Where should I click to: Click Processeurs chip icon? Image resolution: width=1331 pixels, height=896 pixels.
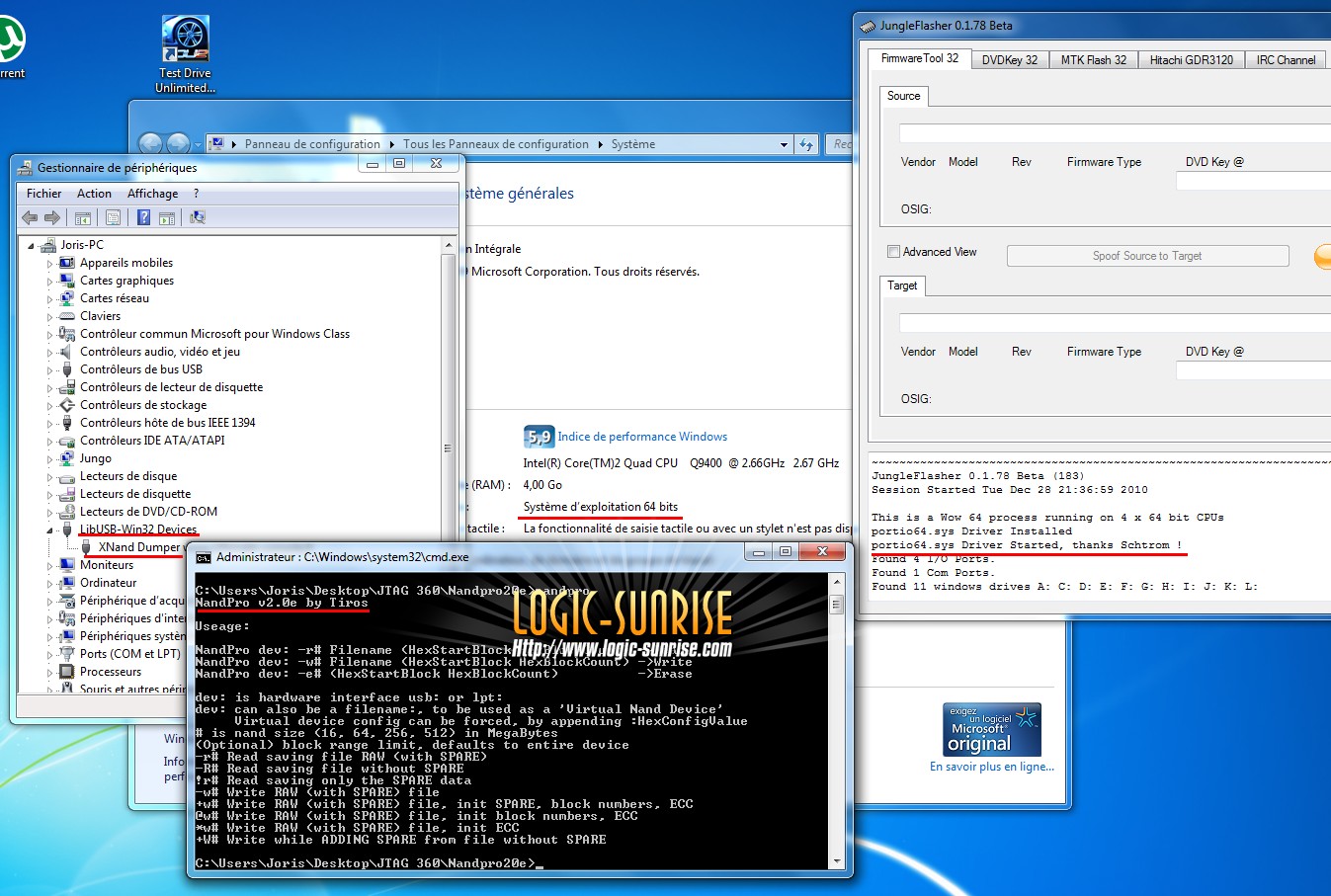[67, 672]
